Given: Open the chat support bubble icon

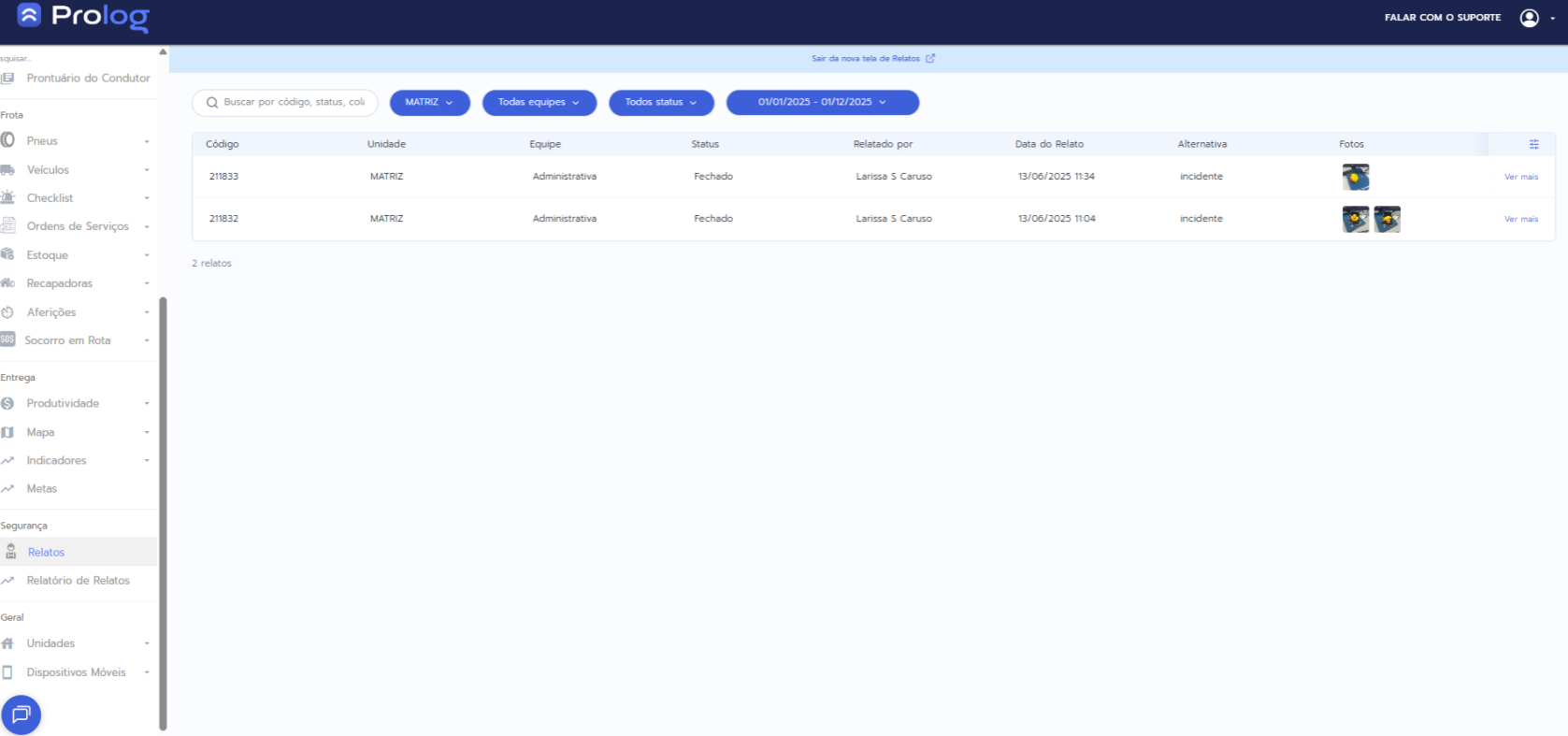Looking at the screenshot, I should pyautogui.click(x=21, y=714).
